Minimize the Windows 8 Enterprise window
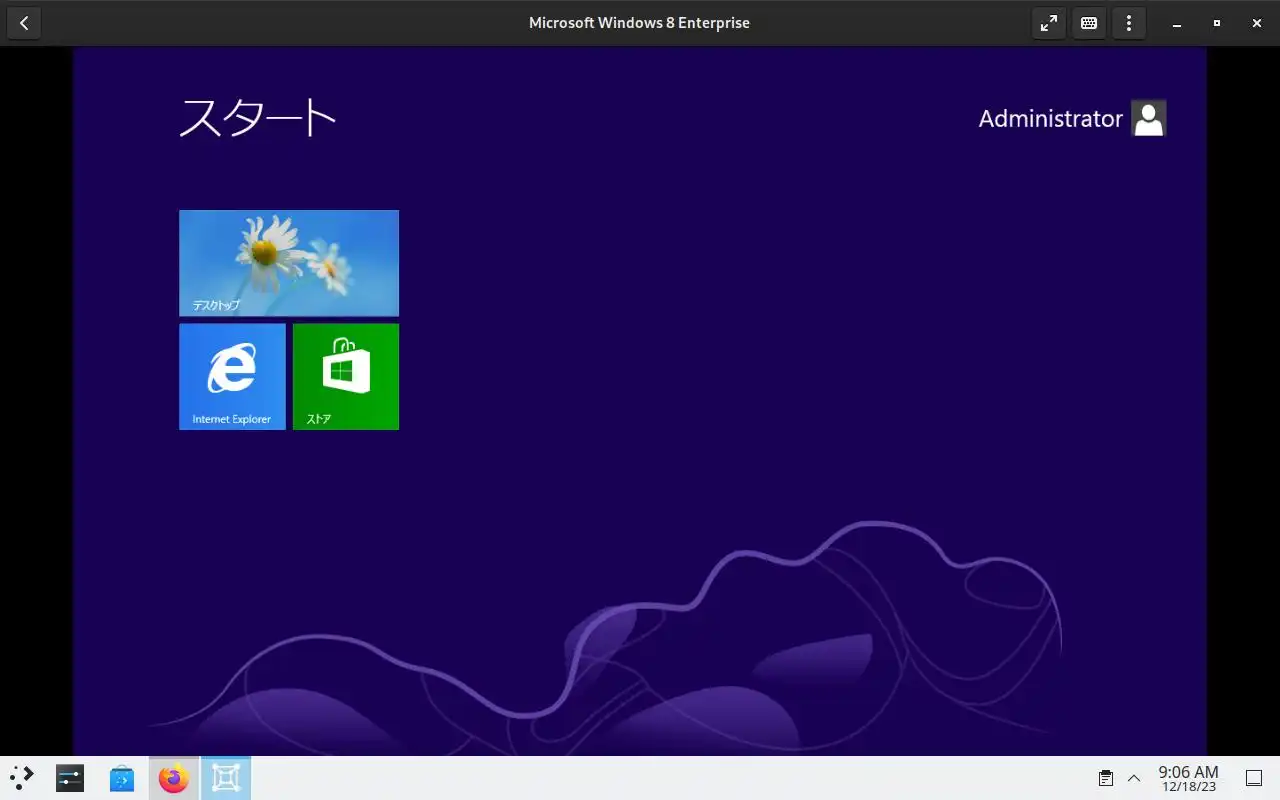This screenshot has height=800, width=1280. coord(1177,23)
